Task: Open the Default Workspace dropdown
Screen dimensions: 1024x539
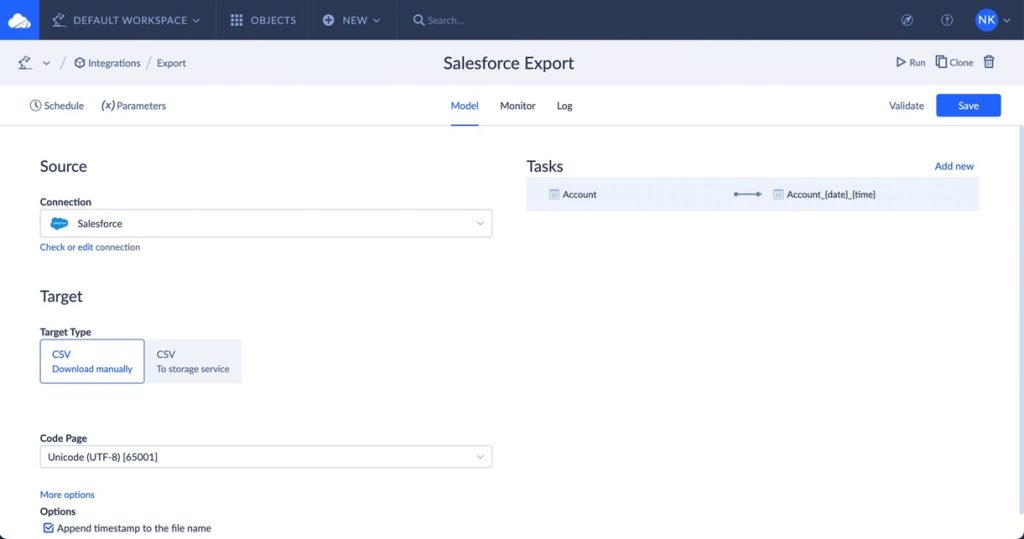Action: click(x=126, y=20)
